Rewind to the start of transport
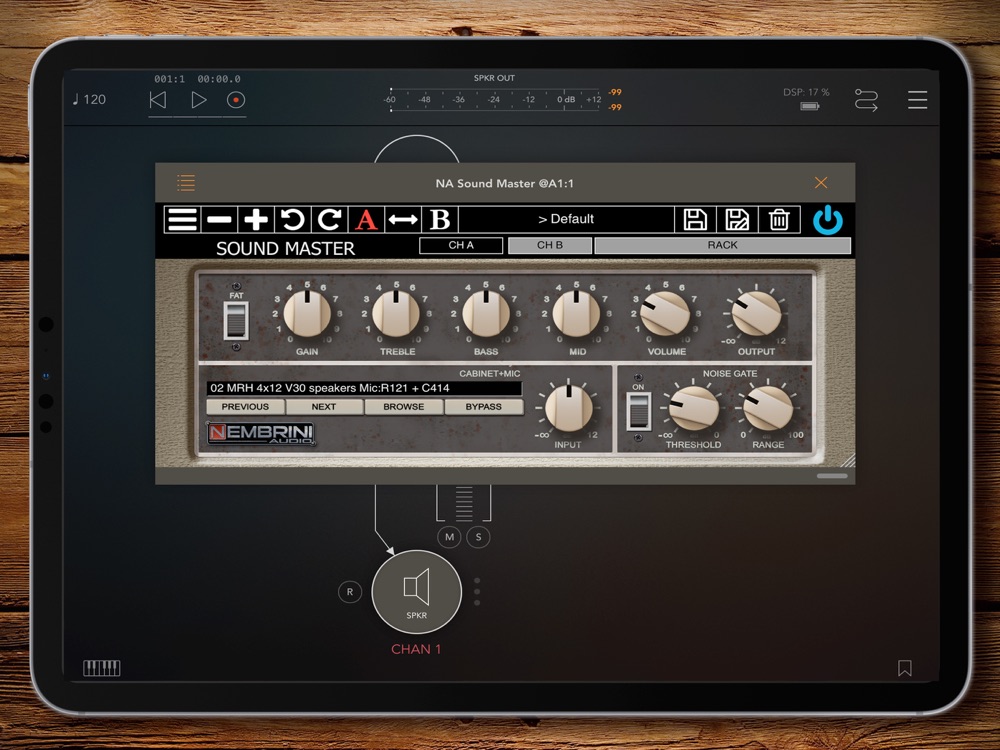The height and width of the screenshot is (750, 1000). (158, 99)
